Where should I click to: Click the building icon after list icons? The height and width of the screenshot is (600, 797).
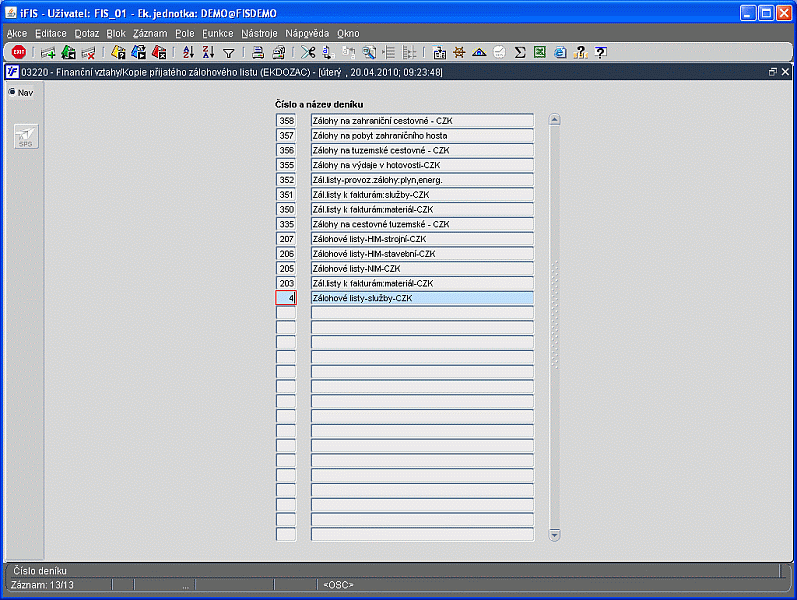pos(439,52)
